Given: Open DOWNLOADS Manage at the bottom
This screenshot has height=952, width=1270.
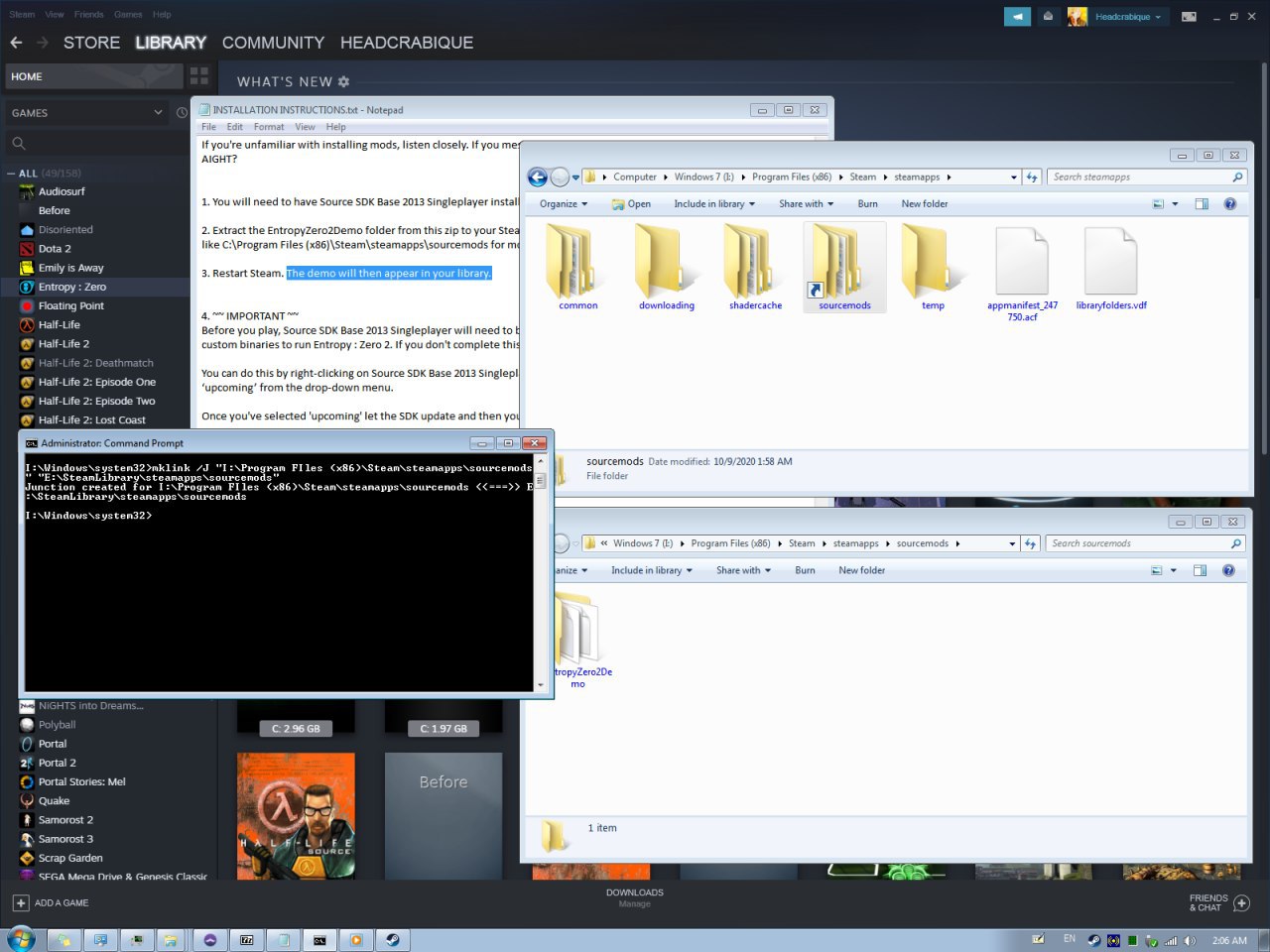Looking at the screenshot, I should coord(635,898).
